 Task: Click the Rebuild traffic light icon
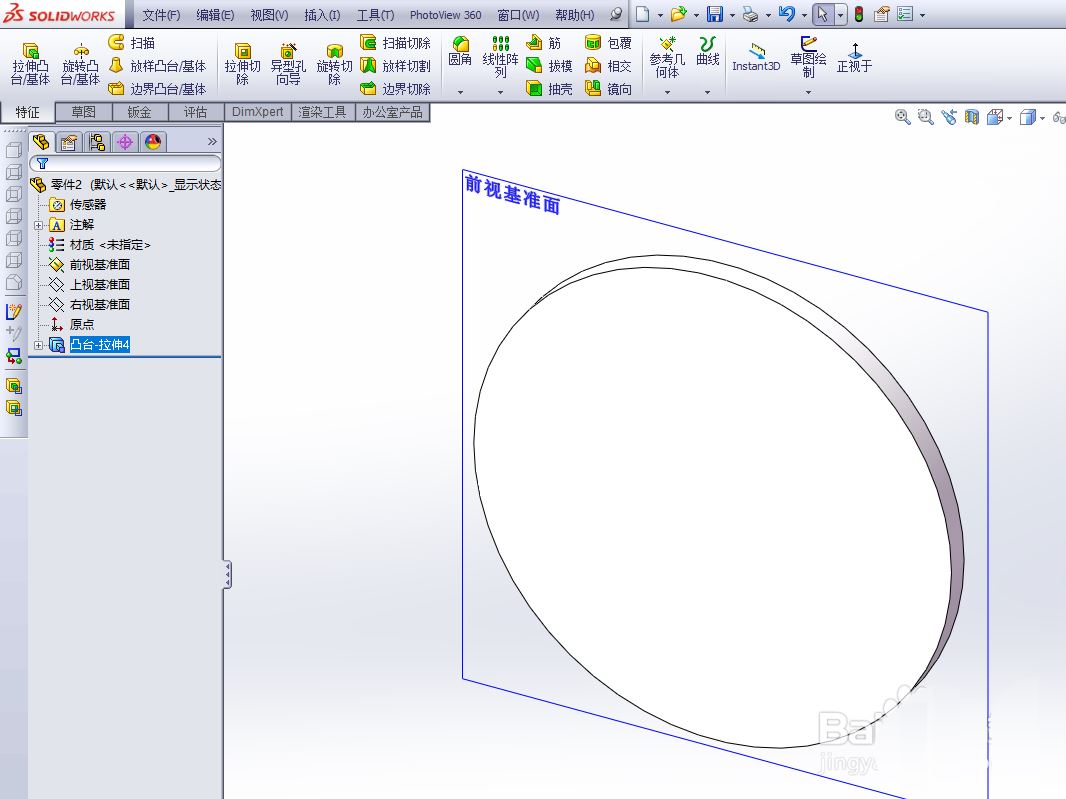click(859, 14)
